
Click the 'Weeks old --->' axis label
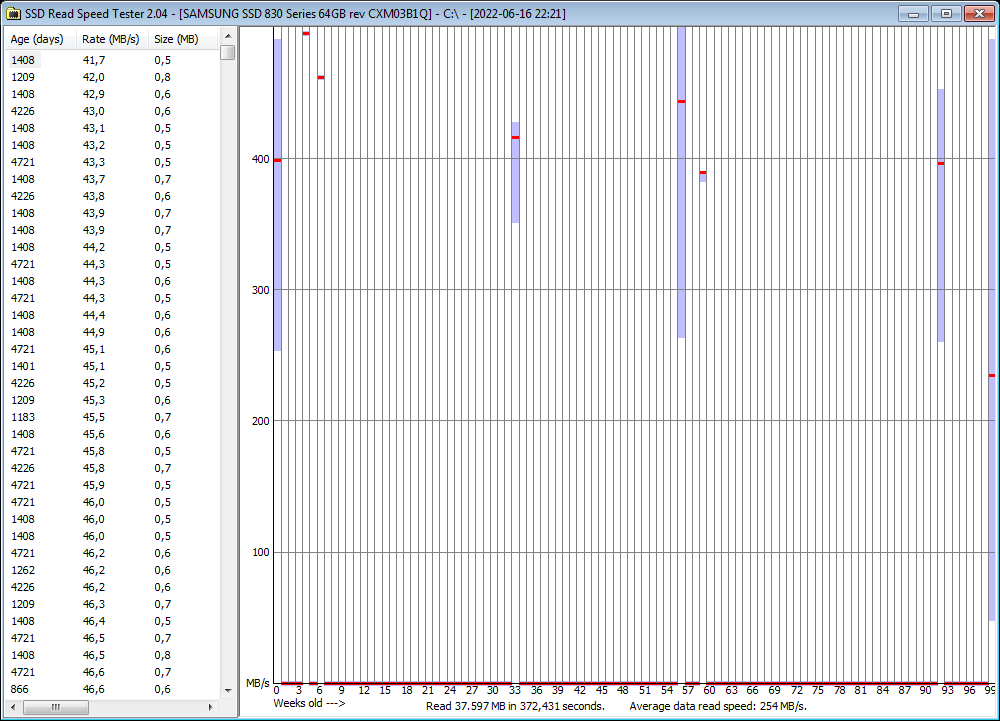pyautogui.click(x=309, y=703)
